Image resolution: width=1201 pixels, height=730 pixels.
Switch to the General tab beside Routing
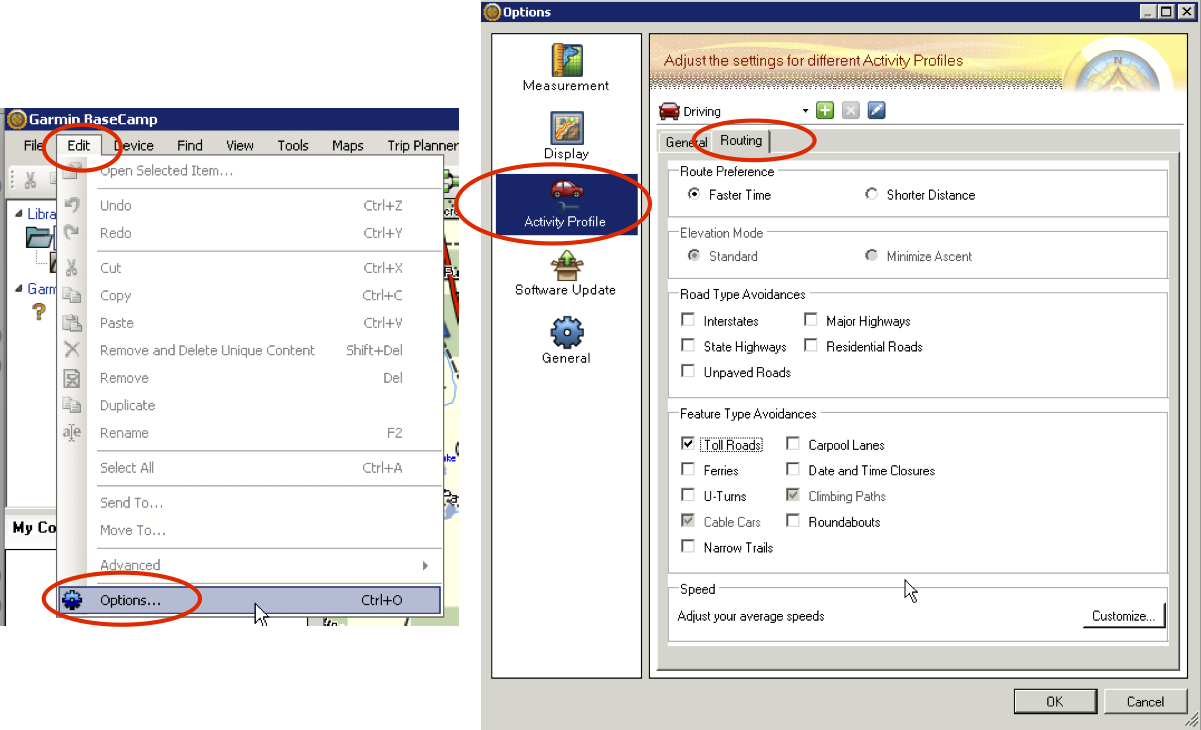[686, 142]
